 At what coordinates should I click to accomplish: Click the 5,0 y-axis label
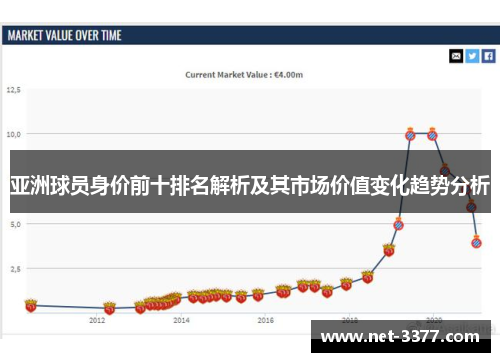coord(15,224)
